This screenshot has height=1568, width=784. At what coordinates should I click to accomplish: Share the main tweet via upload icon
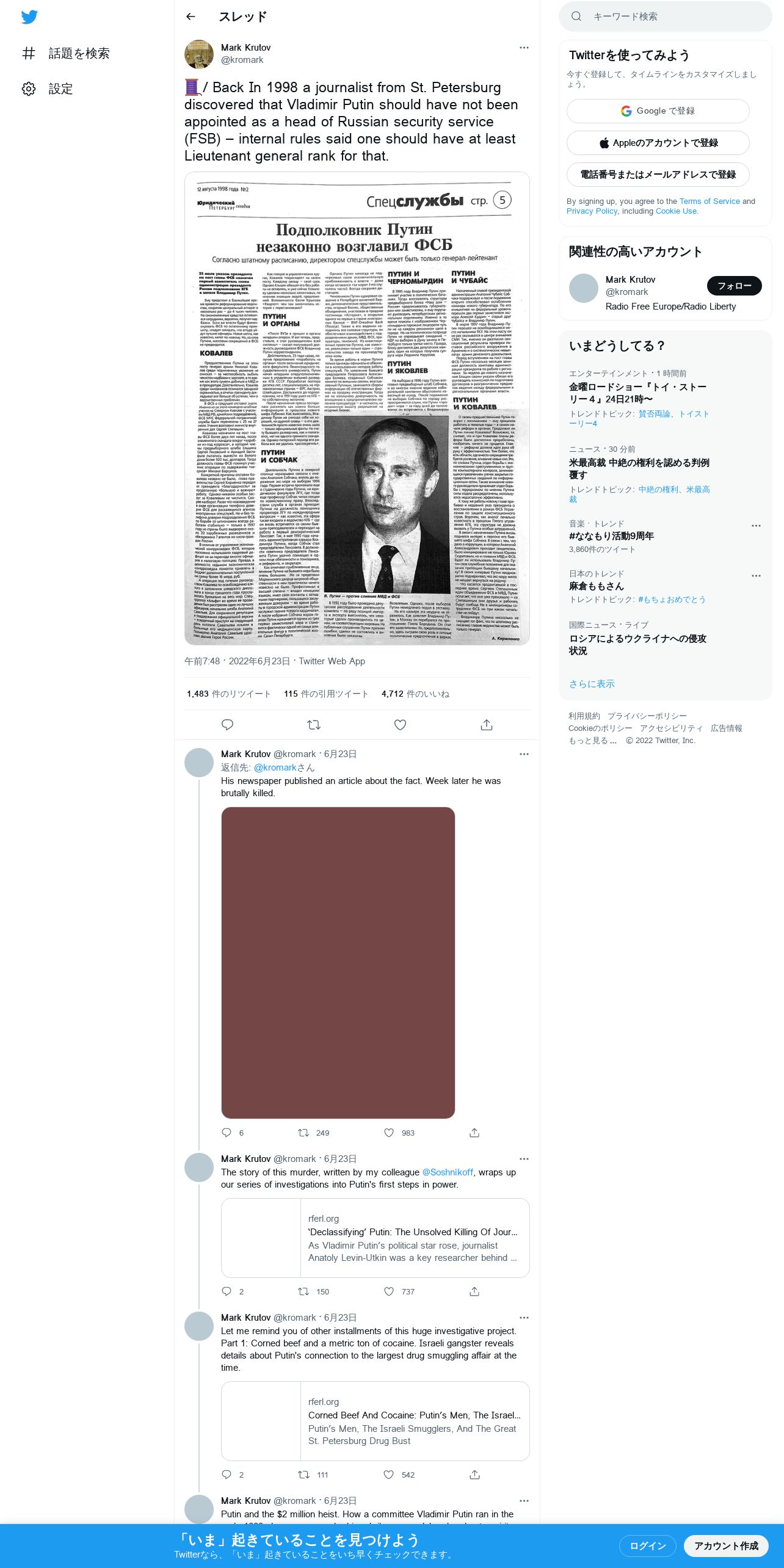(487, 725)
